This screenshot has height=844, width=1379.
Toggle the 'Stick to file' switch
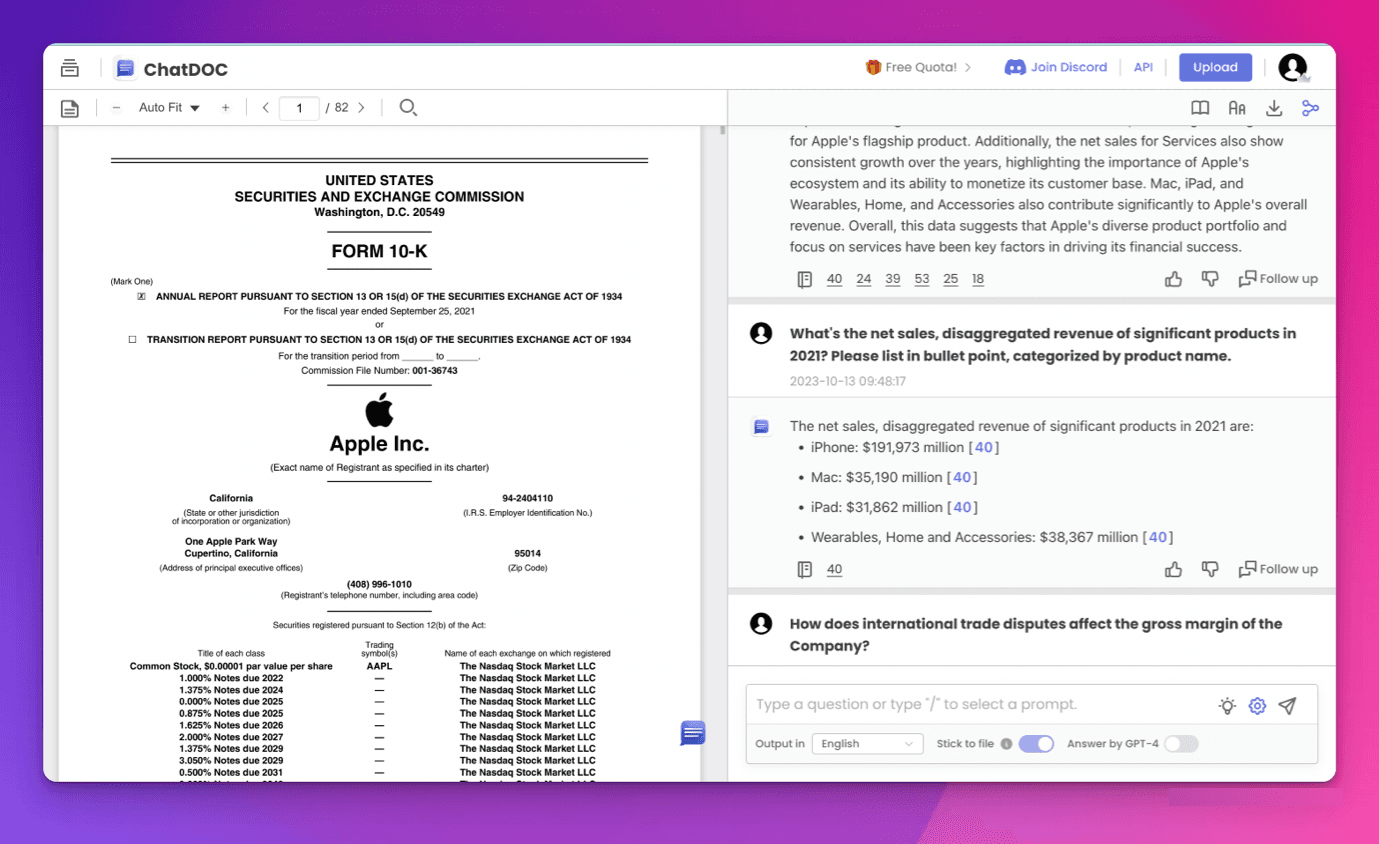point(1036,744)
